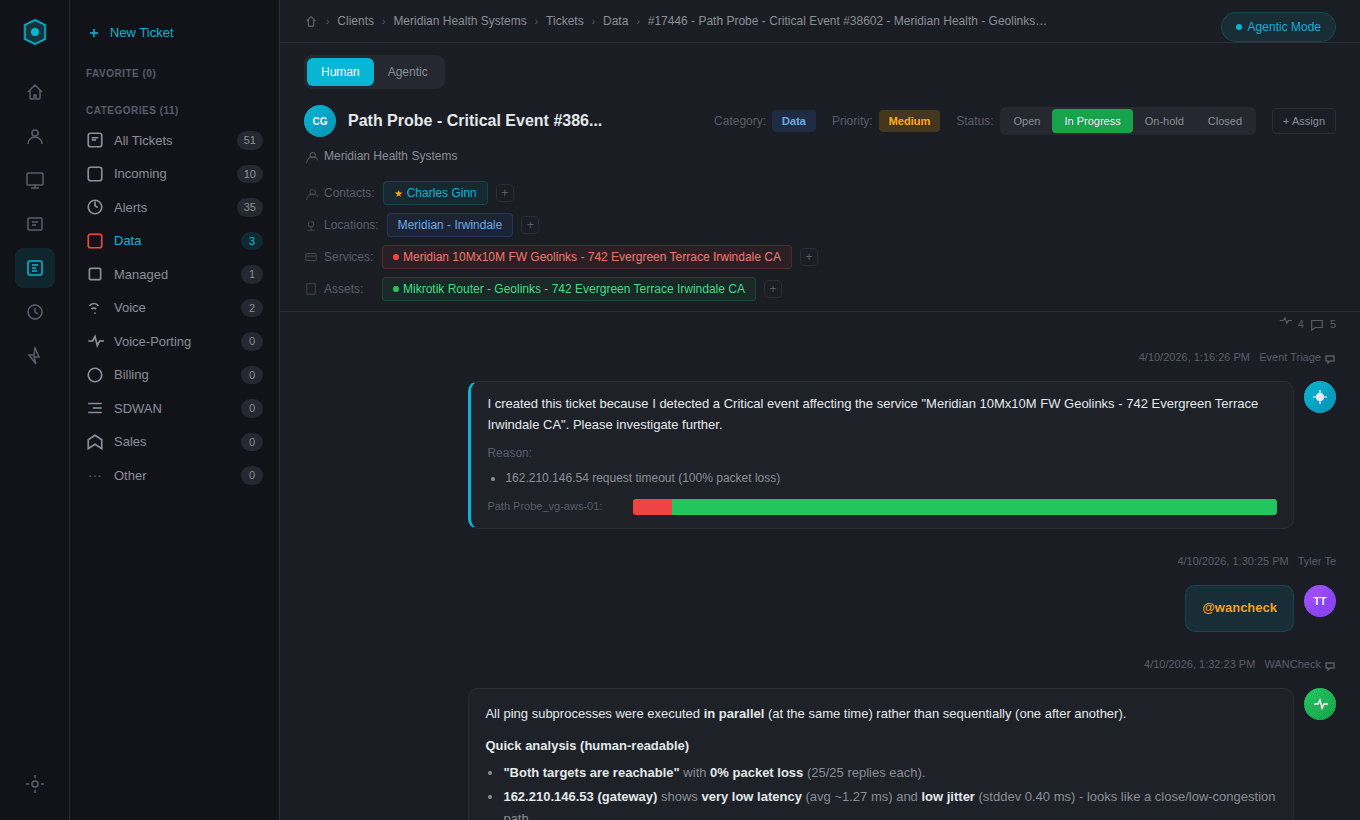Image resolution: width=1360 pixels, height=820 pixels.
Task: Open settings gear at rail bottom
Action: click(35, 784)
